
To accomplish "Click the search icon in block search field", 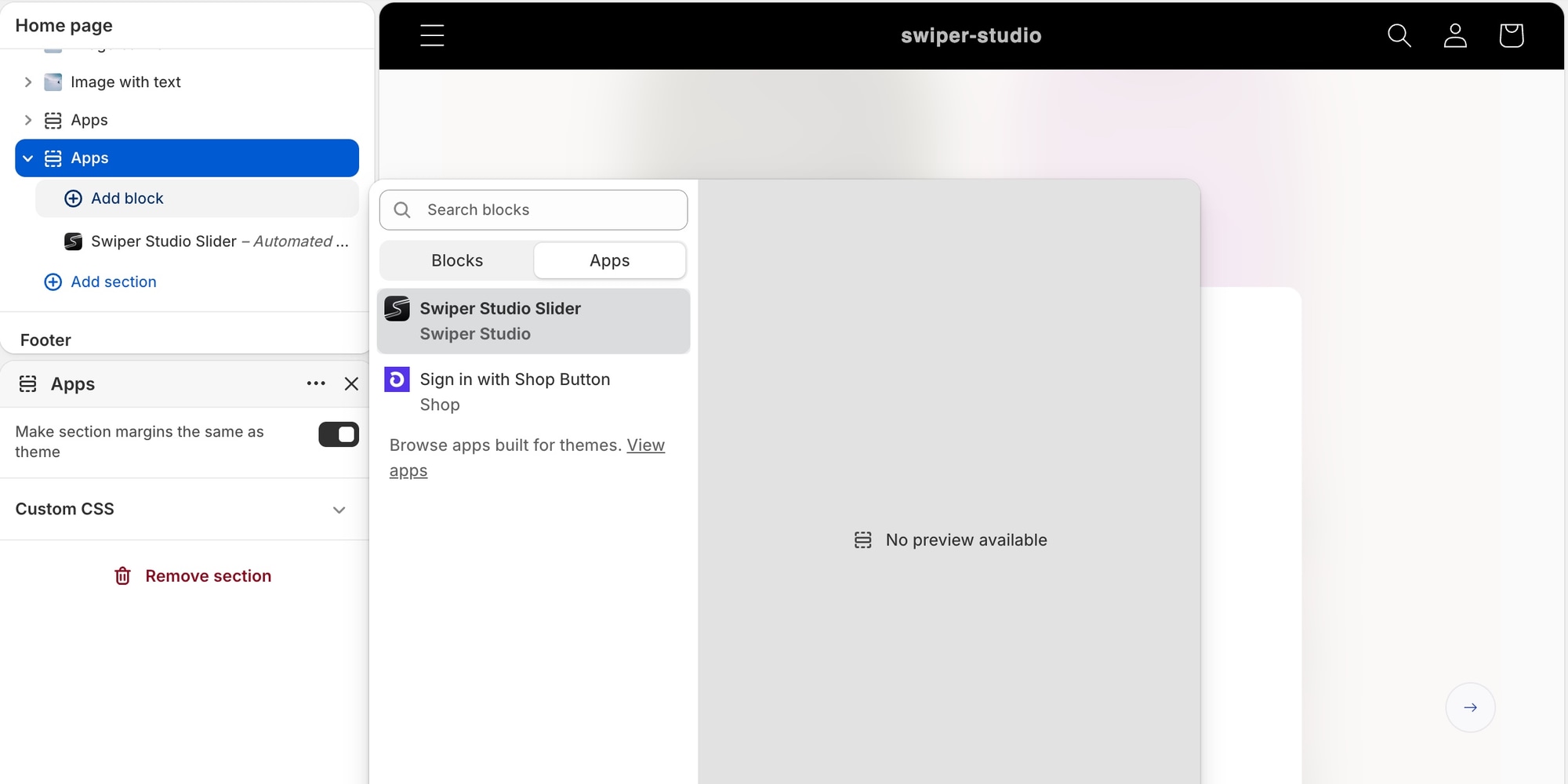I will tap(402, 210).
